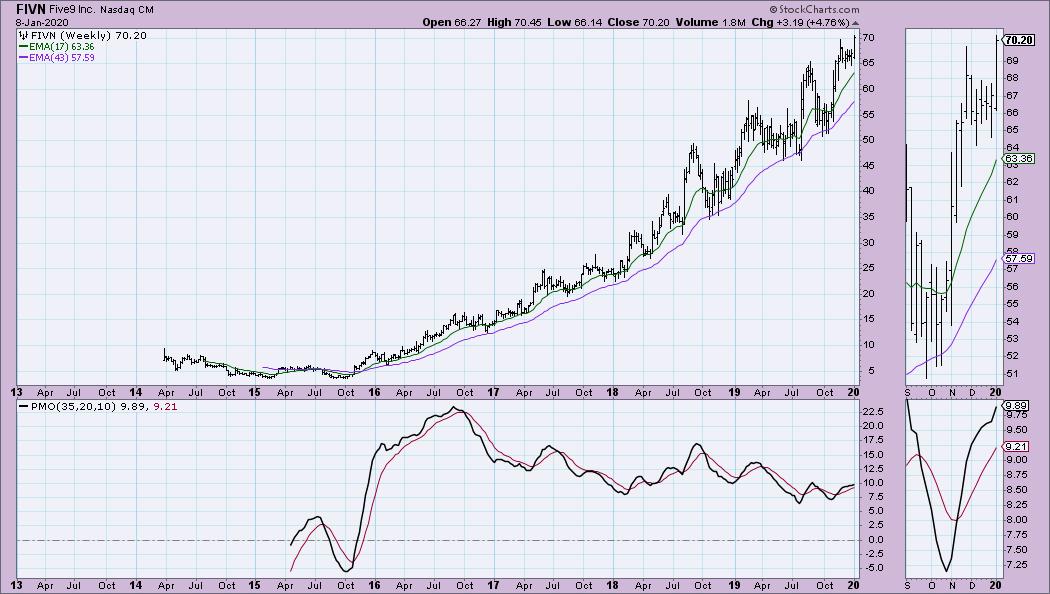Click the 8-Jan-2020 chart date
Image resolution: width=1050 pixels, height=594 pixels.
[42, 22]
